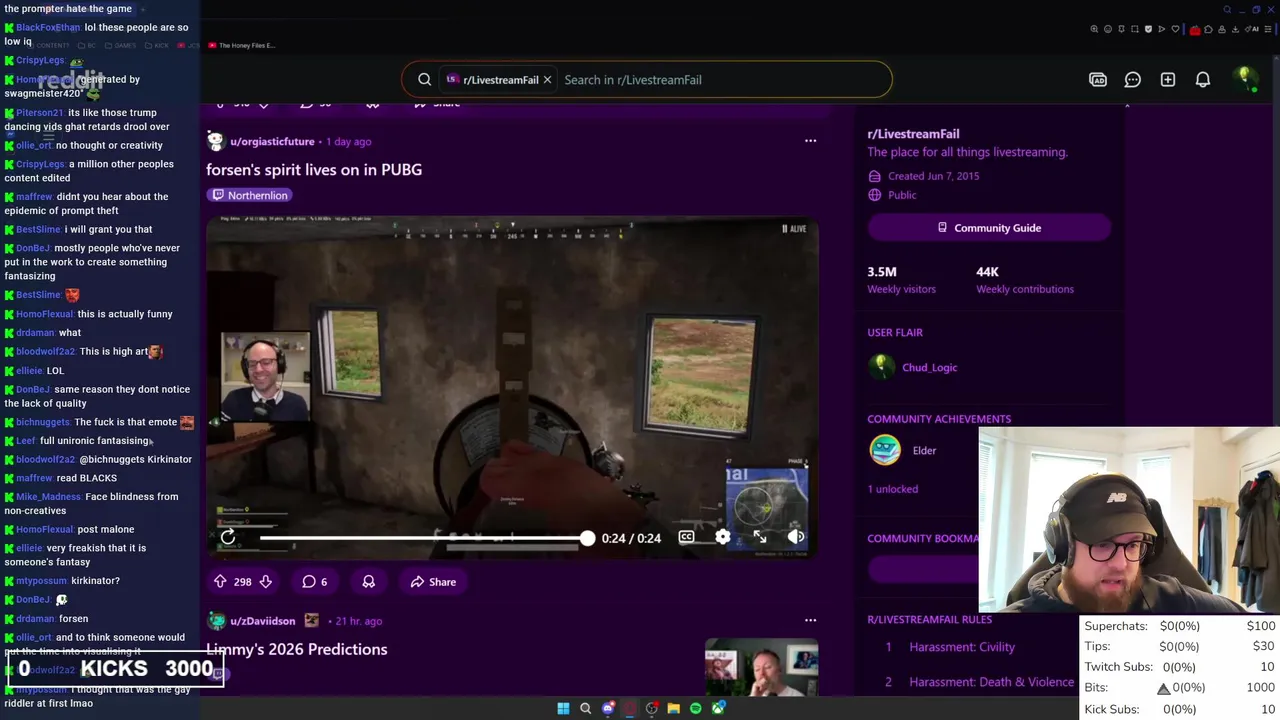Open the r/LivestreamFail sidebar title
Viewport: 1280px width, 720px height.
pos(913,134)
